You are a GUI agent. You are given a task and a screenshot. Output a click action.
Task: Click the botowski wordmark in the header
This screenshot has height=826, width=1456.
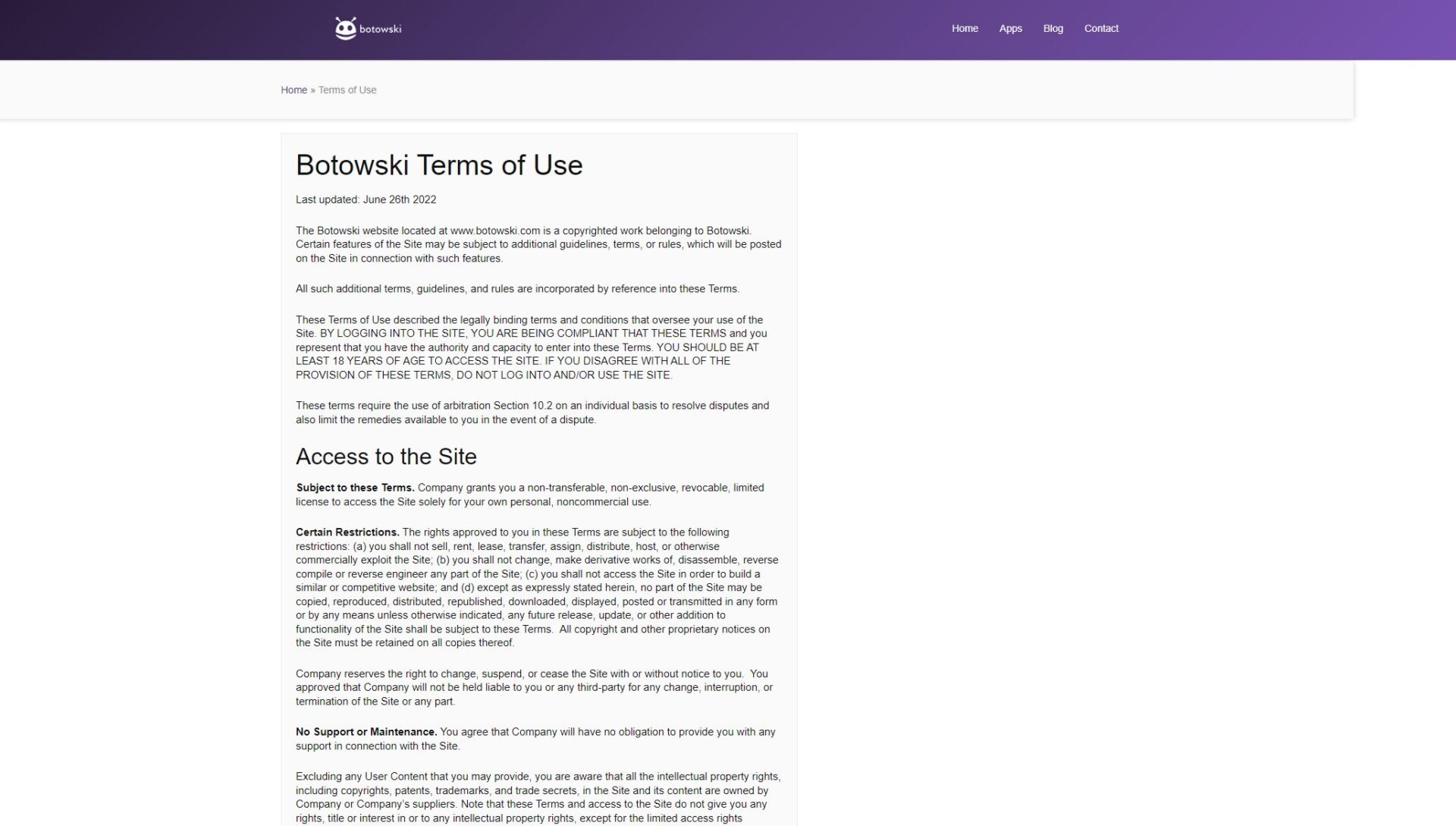[380, 30]
